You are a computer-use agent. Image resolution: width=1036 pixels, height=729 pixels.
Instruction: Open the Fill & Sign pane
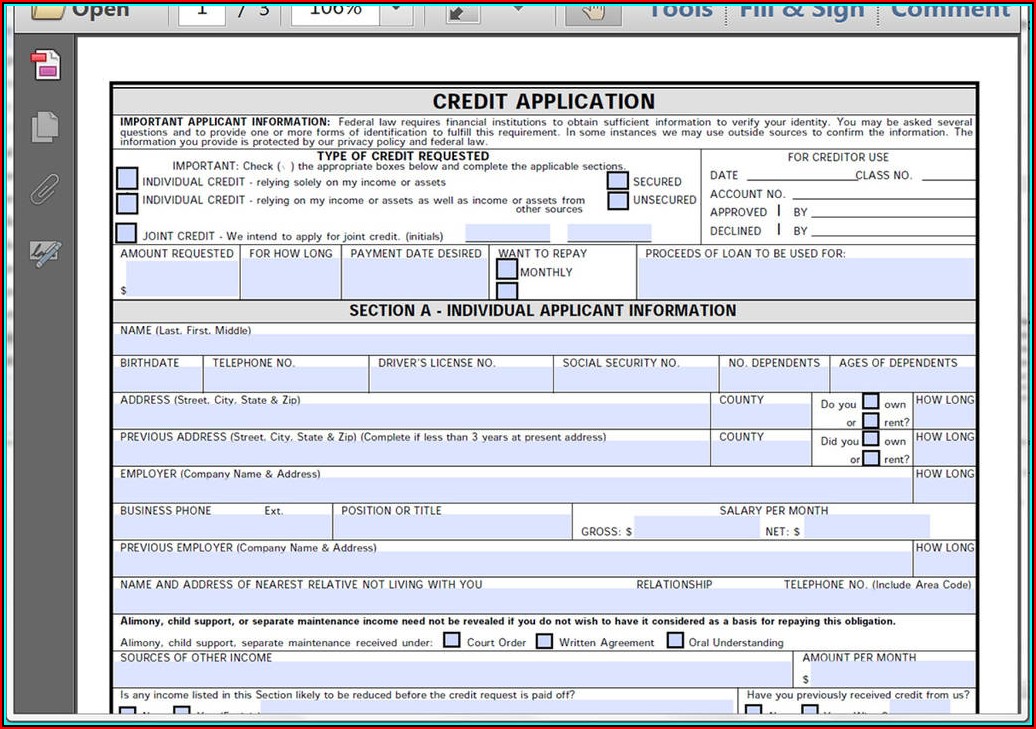(x=801, y=10)
